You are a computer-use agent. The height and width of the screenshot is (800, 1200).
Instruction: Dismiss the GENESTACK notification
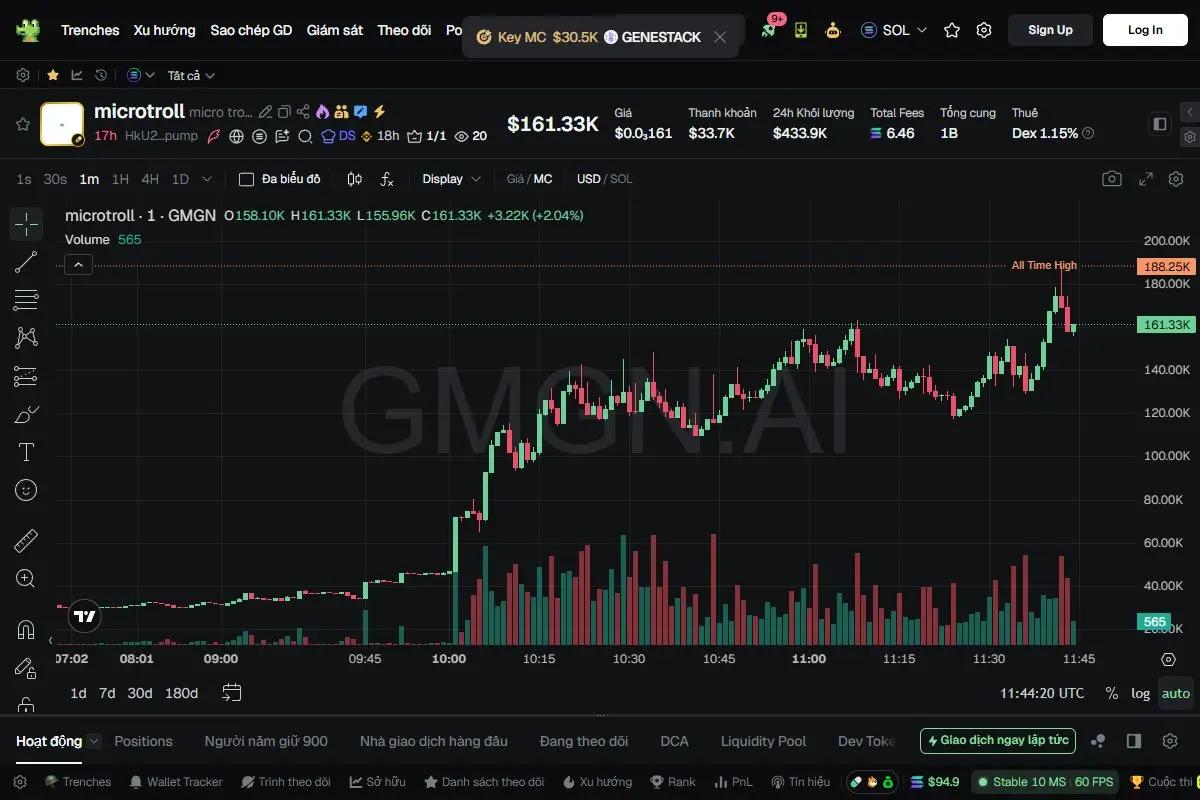coord(720,37)
